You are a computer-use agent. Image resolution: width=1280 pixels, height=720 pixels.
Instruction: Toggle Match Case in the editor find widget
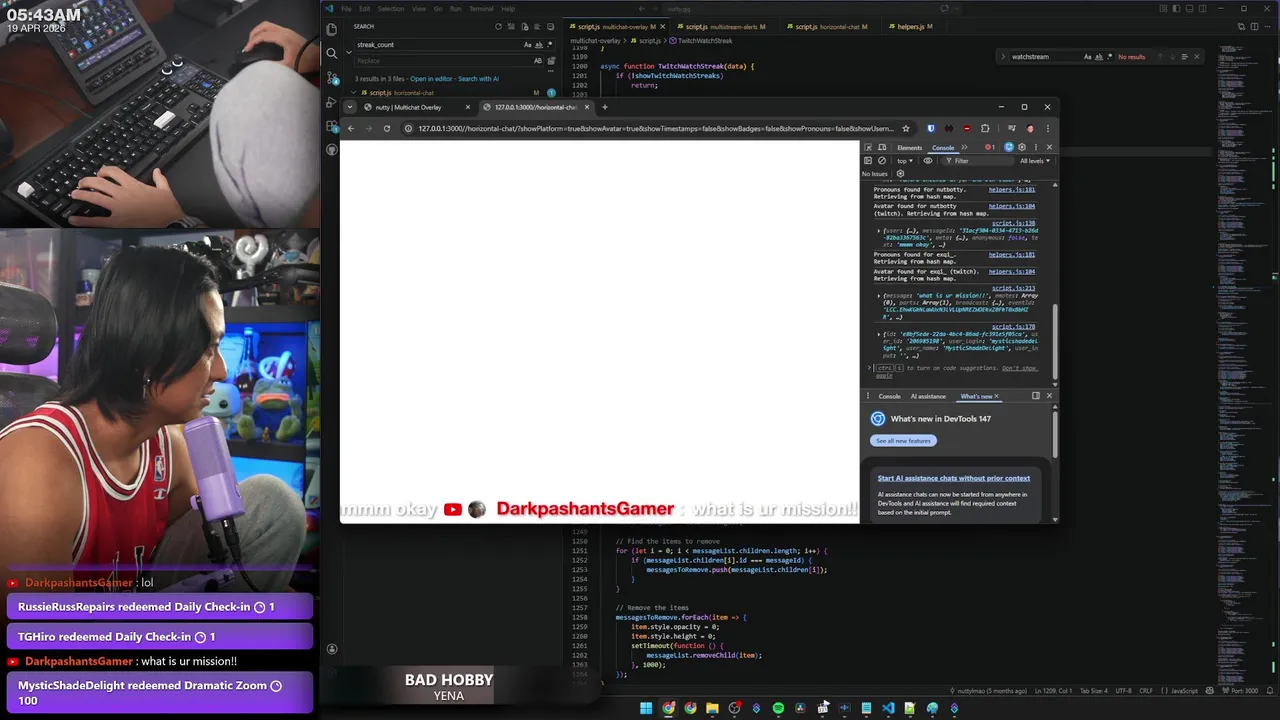[1088, 57]
